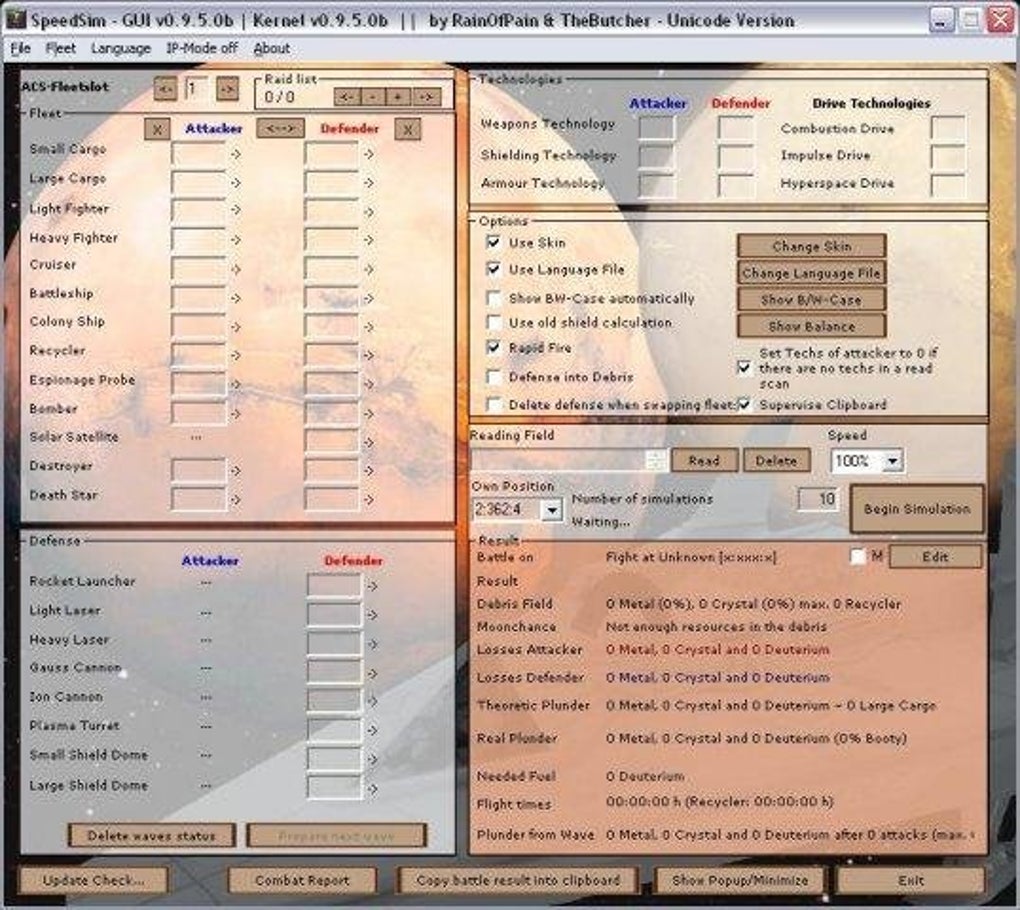1020x910 pixels.
Task: Go to the previous ACS fleet slot arrow
Action: click(168, 88)
